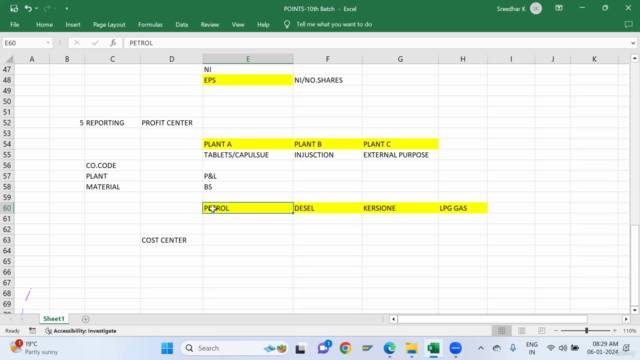Click the PLANT A cell
The width and height of the screenshot is (640, 360).
coord(248,144)
